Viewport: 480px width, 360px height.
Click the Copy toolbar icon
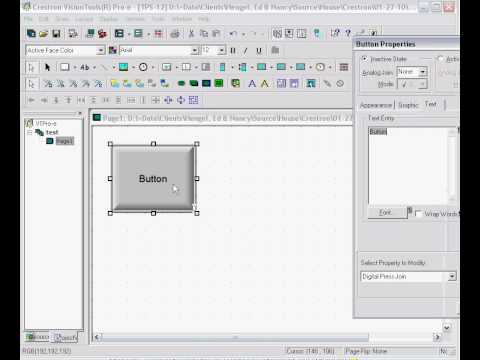(x=204, y=33)
